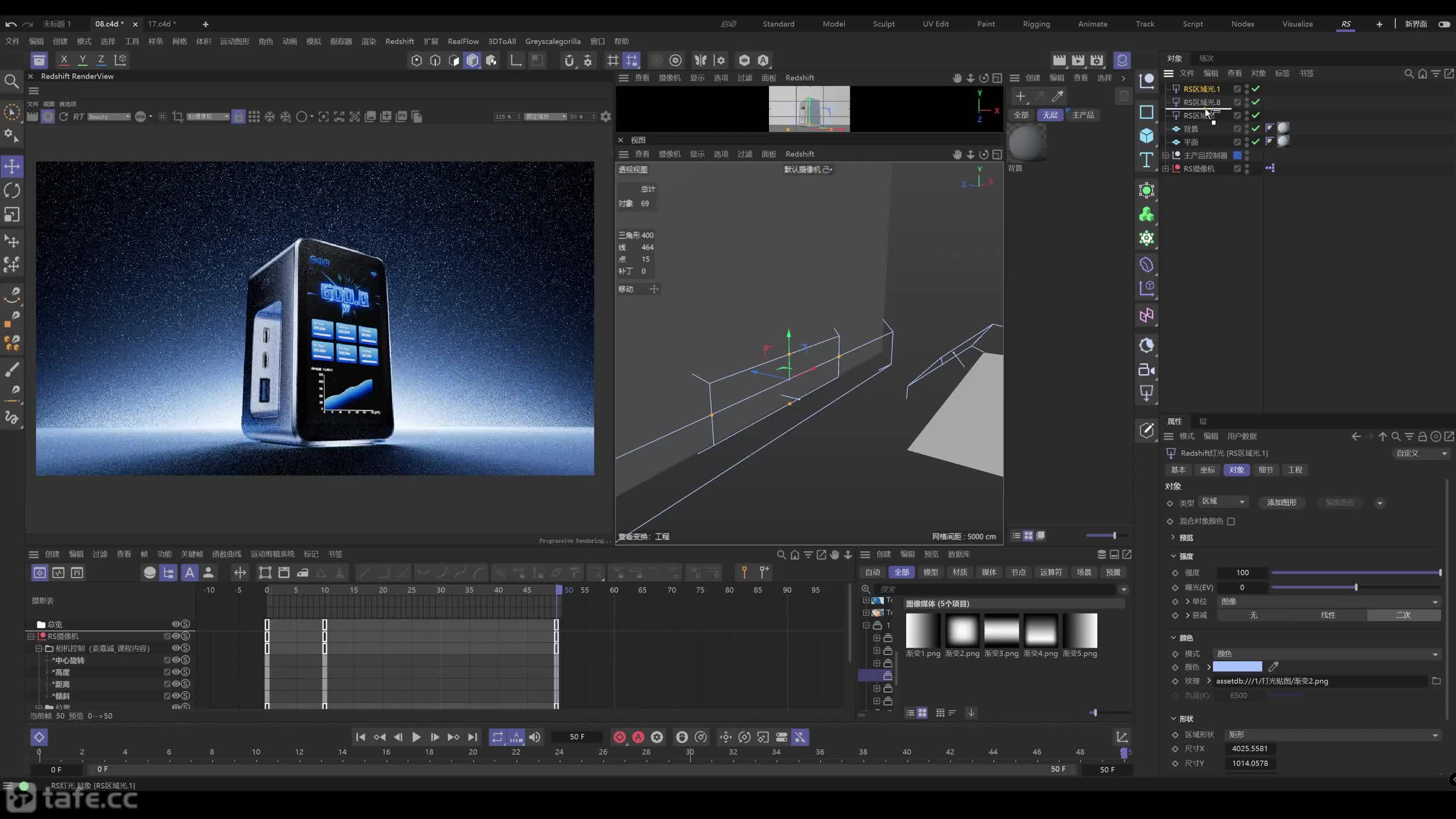Click the Record active objects button
1456x819 pixels.
[x=619, y=737]
